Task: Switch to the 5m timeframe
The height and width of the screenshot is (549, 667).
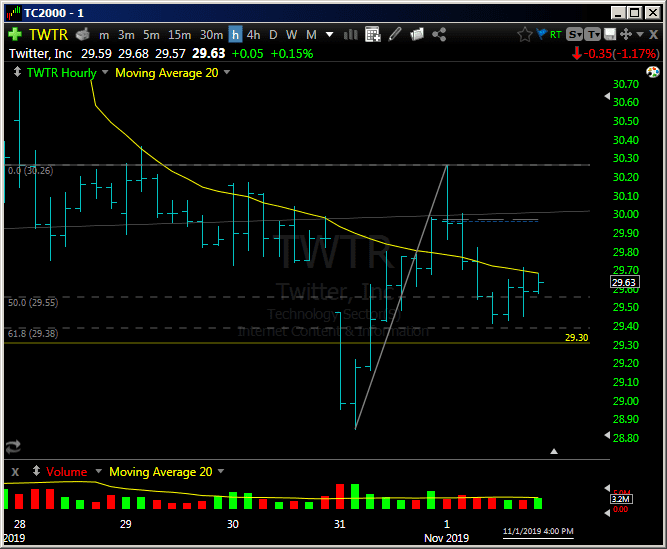Action: 151,35
